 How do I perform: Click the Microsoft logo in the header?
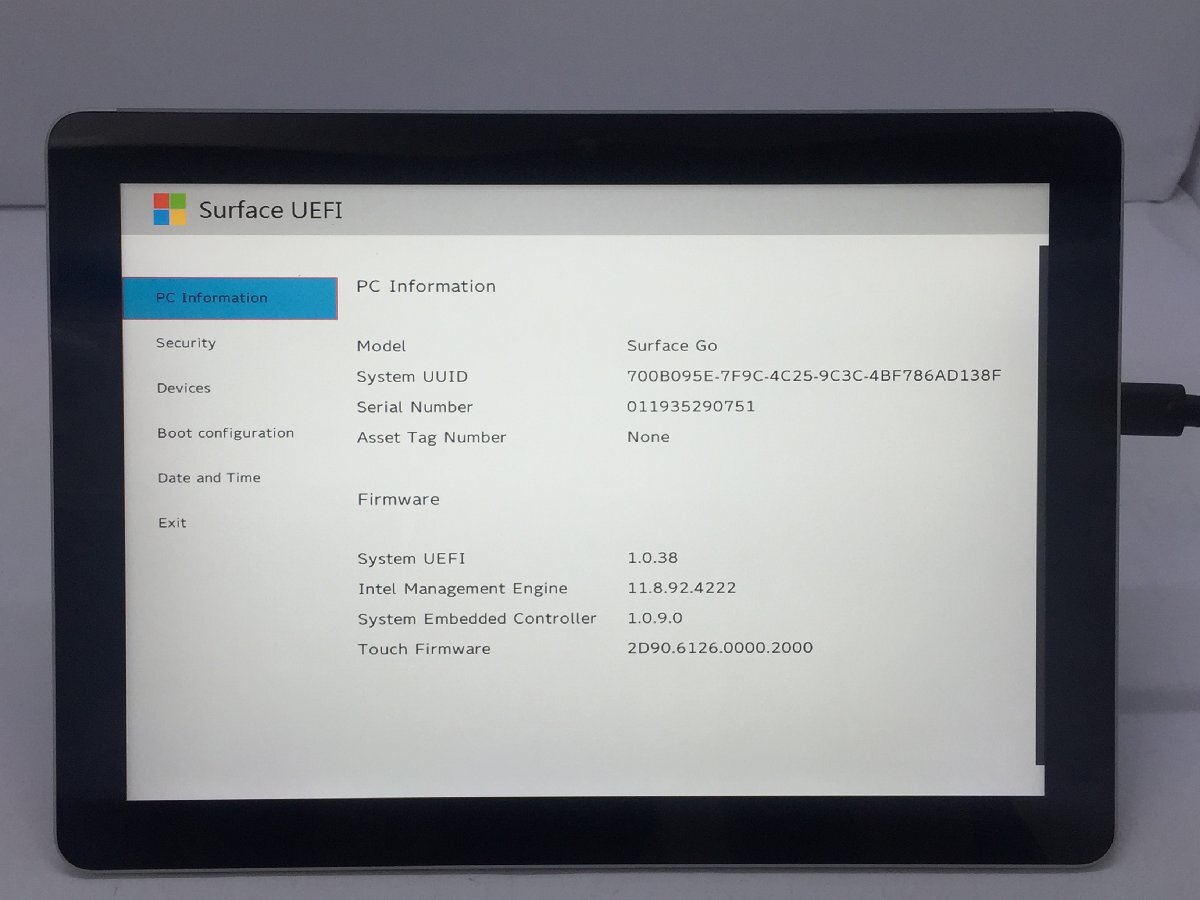(169, 209)
